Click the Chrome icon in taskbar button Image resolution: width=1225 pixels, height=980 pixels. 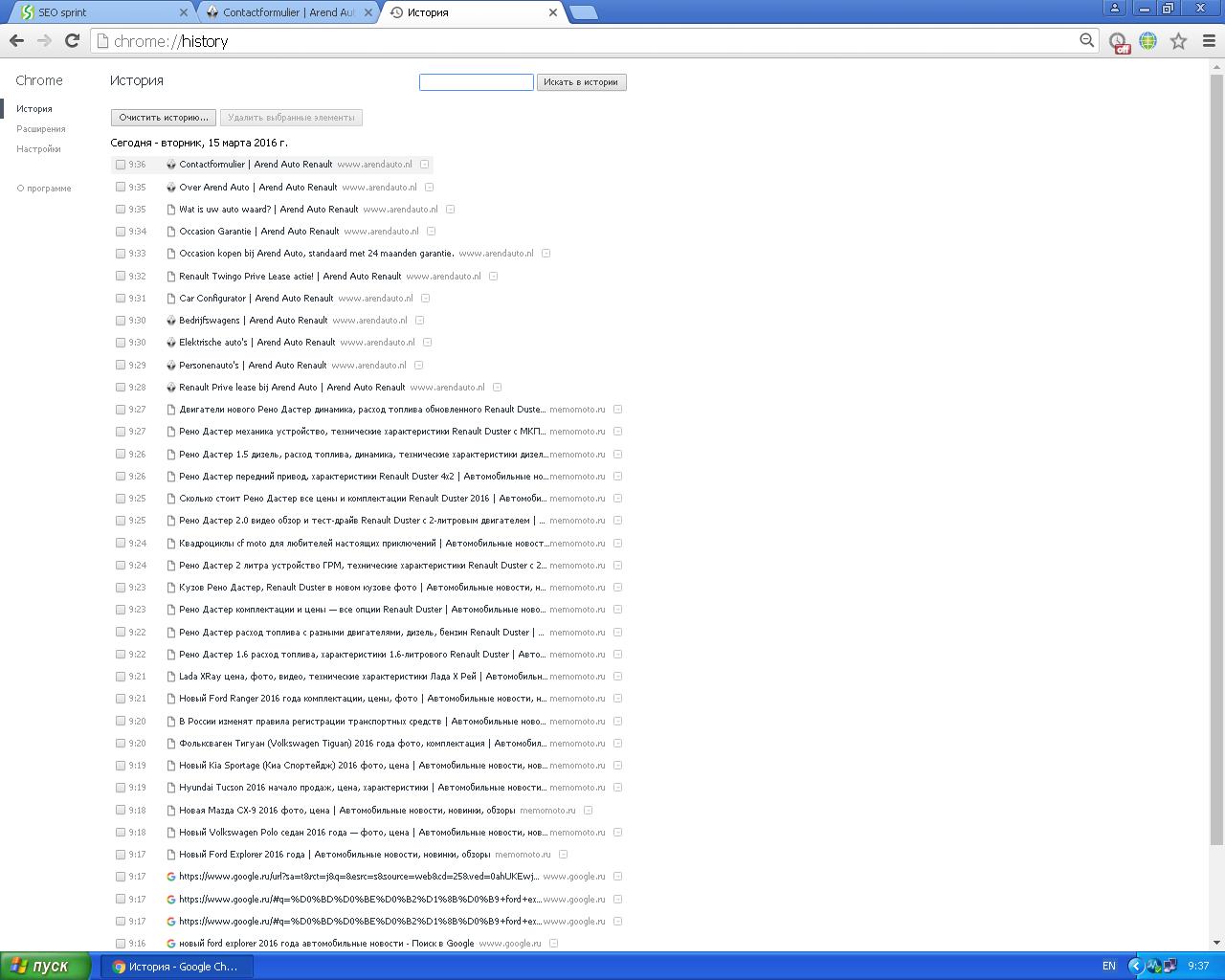pyautogui.click(x=120, y=967)
